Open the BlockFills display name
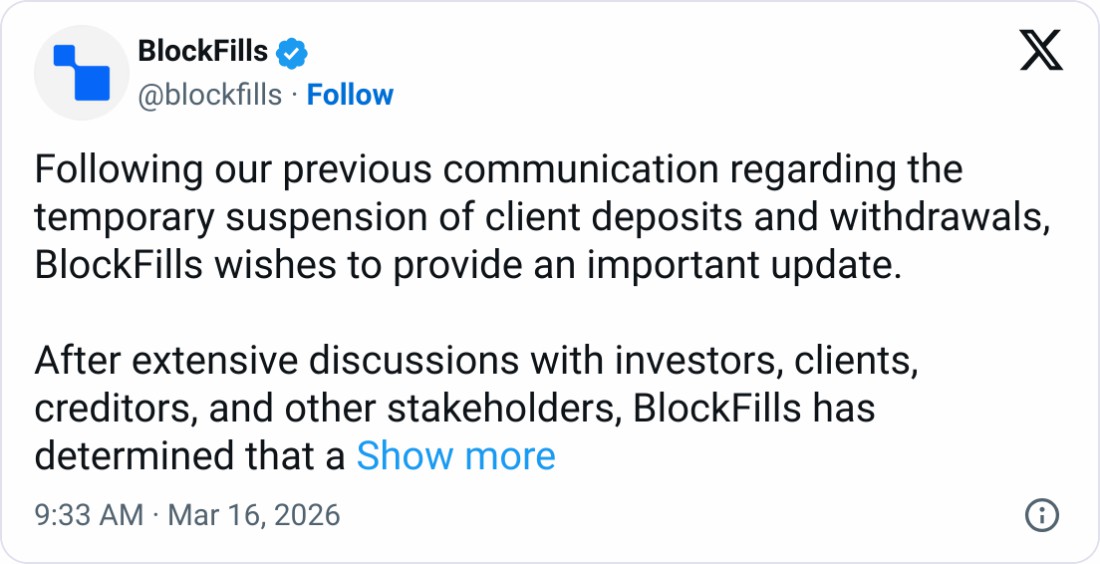Screen dimensions: 1100x564 point(202,52)
